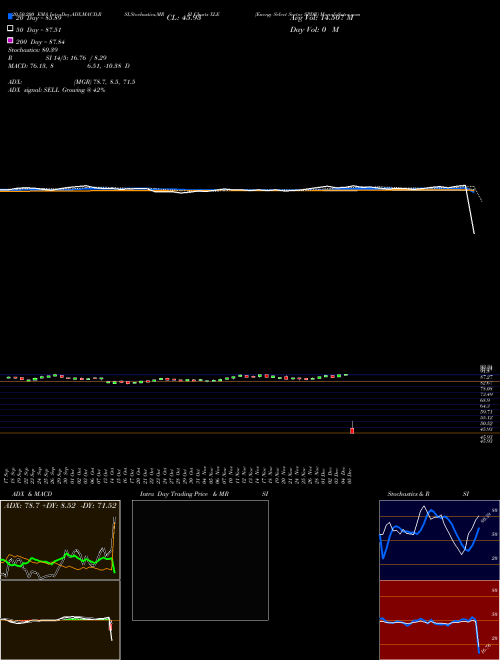Viewport: 500px width, 660px height.
Task: Select the '50 Day = 87.51' legend text
Action: (39, 30)
